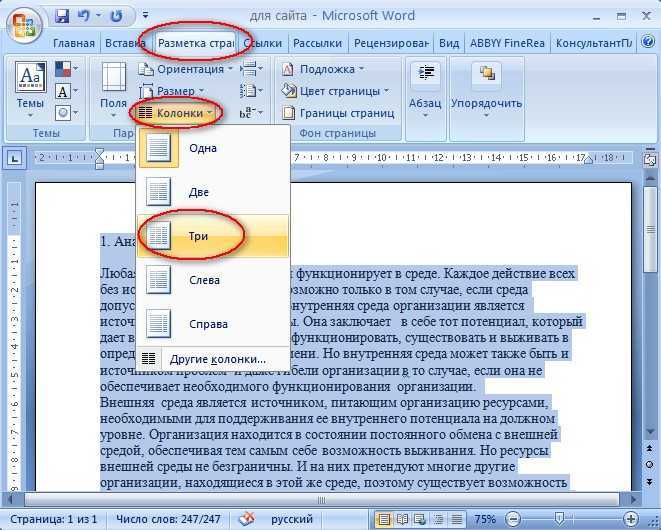Switch to the Вид tab
661x530 pixels.
[449, 43]
